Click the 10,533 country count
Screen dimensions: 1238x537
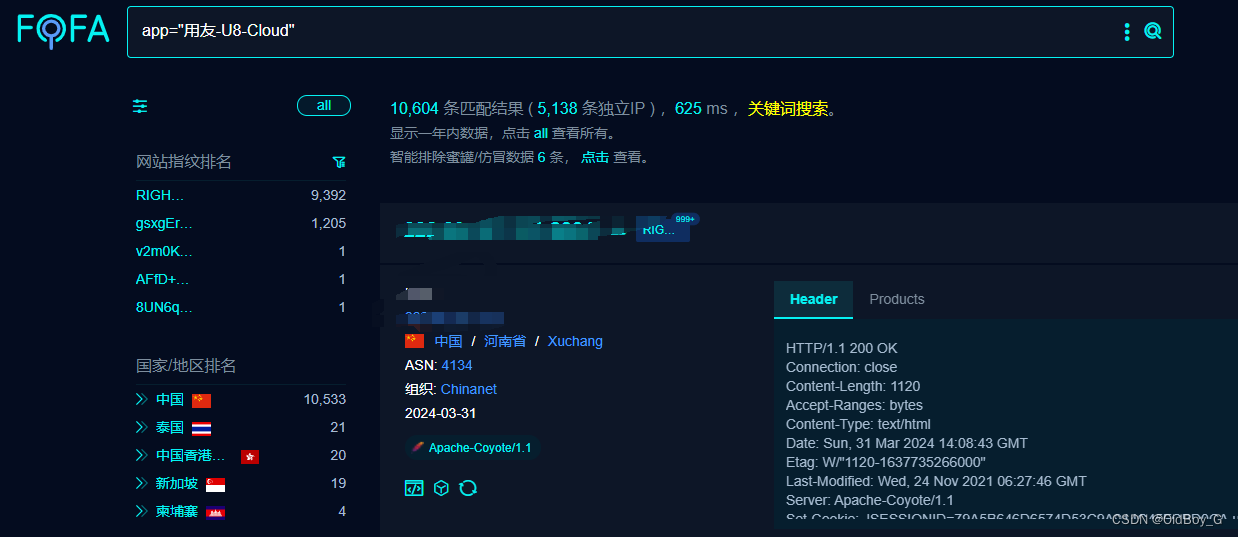coord(325,399)
